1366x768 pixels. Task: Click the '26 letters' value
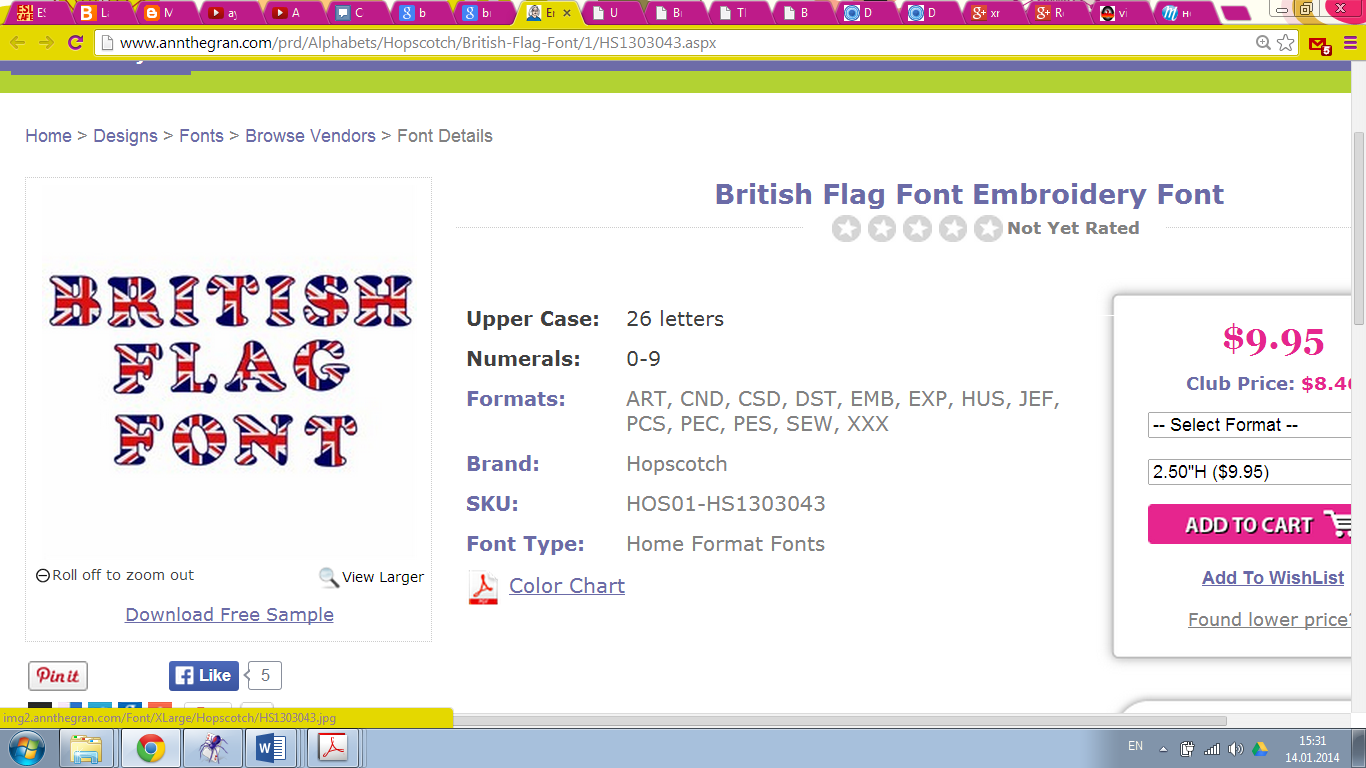point(675,319)
